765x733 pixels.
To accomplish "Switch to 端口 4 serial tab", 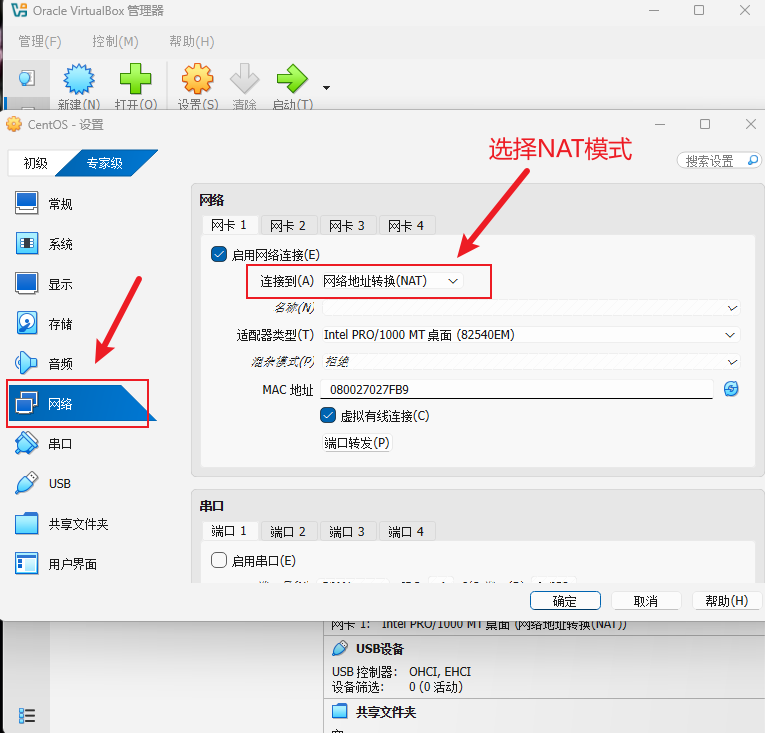I will click(x=406, y=531).
